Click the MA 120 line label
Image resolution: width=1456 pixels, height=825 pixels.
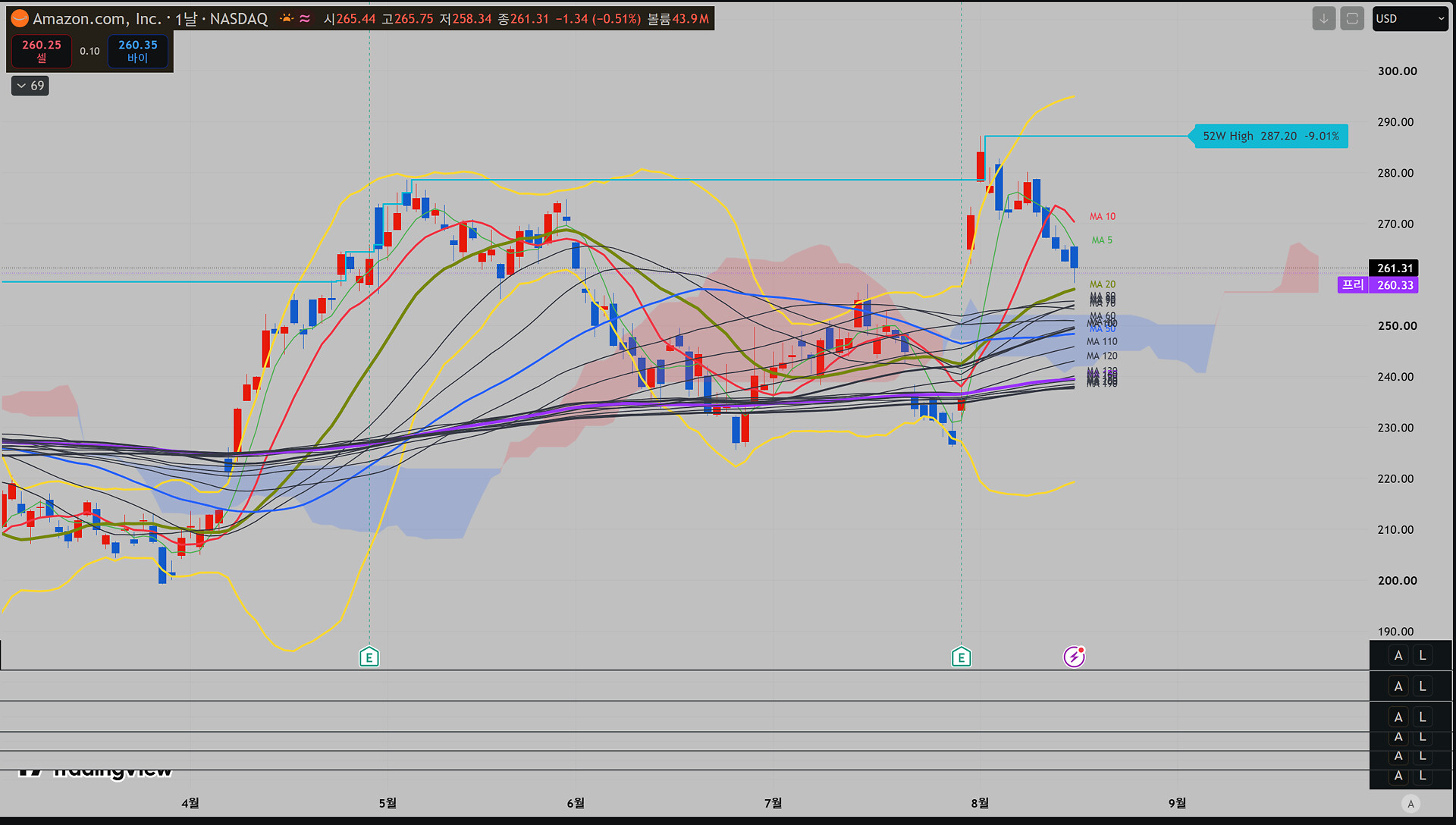pos(1102,356)
